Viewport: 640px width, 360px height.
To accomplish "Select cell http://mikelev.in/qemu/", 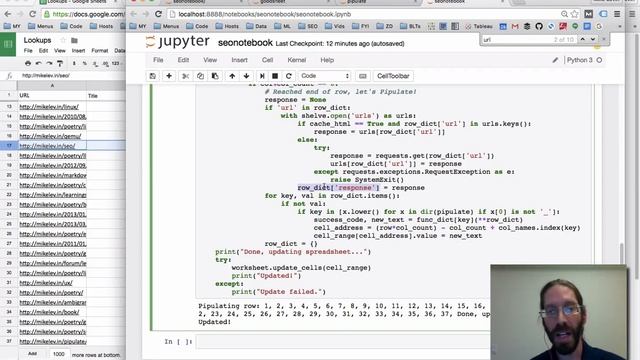I will pos(51,136).
